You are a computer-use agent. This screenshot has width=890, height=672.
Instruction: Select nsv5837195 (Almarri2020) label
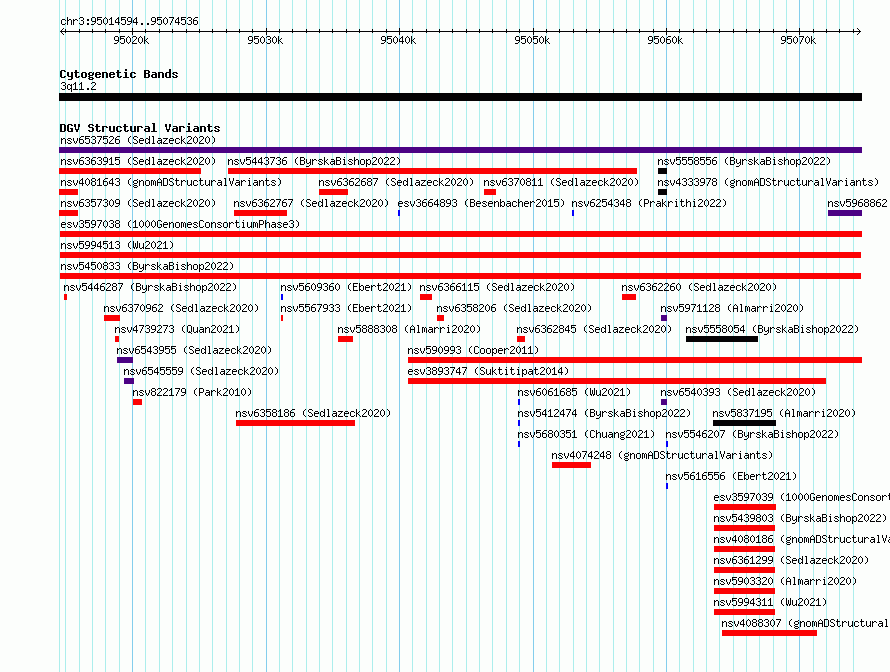[x=784, y=413]
